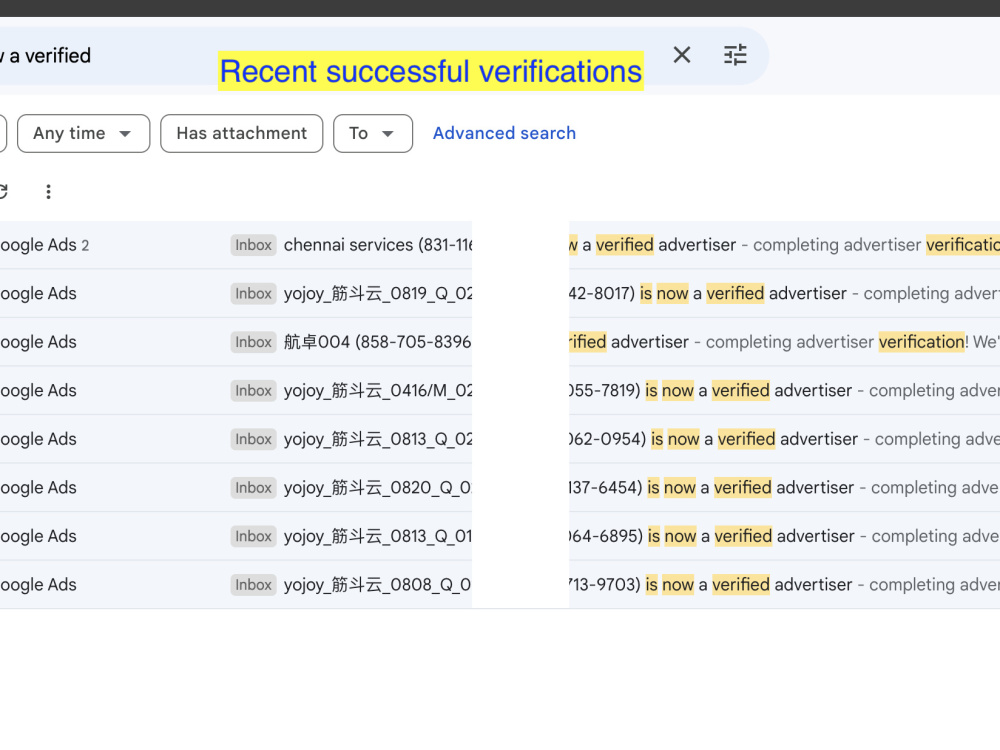Click the snippet ending 55-7819) is now a verified advertiser

pyautogui.click(x=710, y=390)
